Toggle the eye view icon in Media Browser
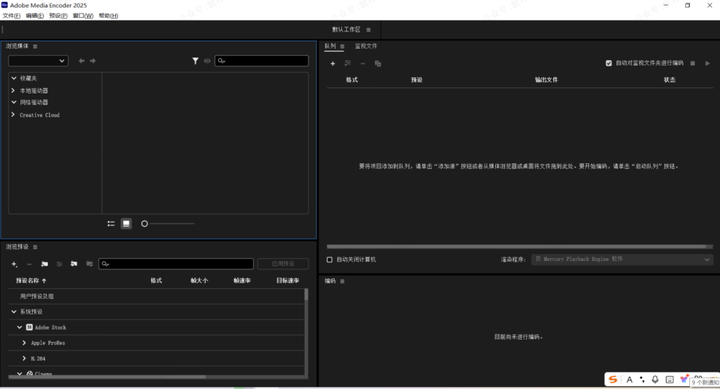 point(207,61)
